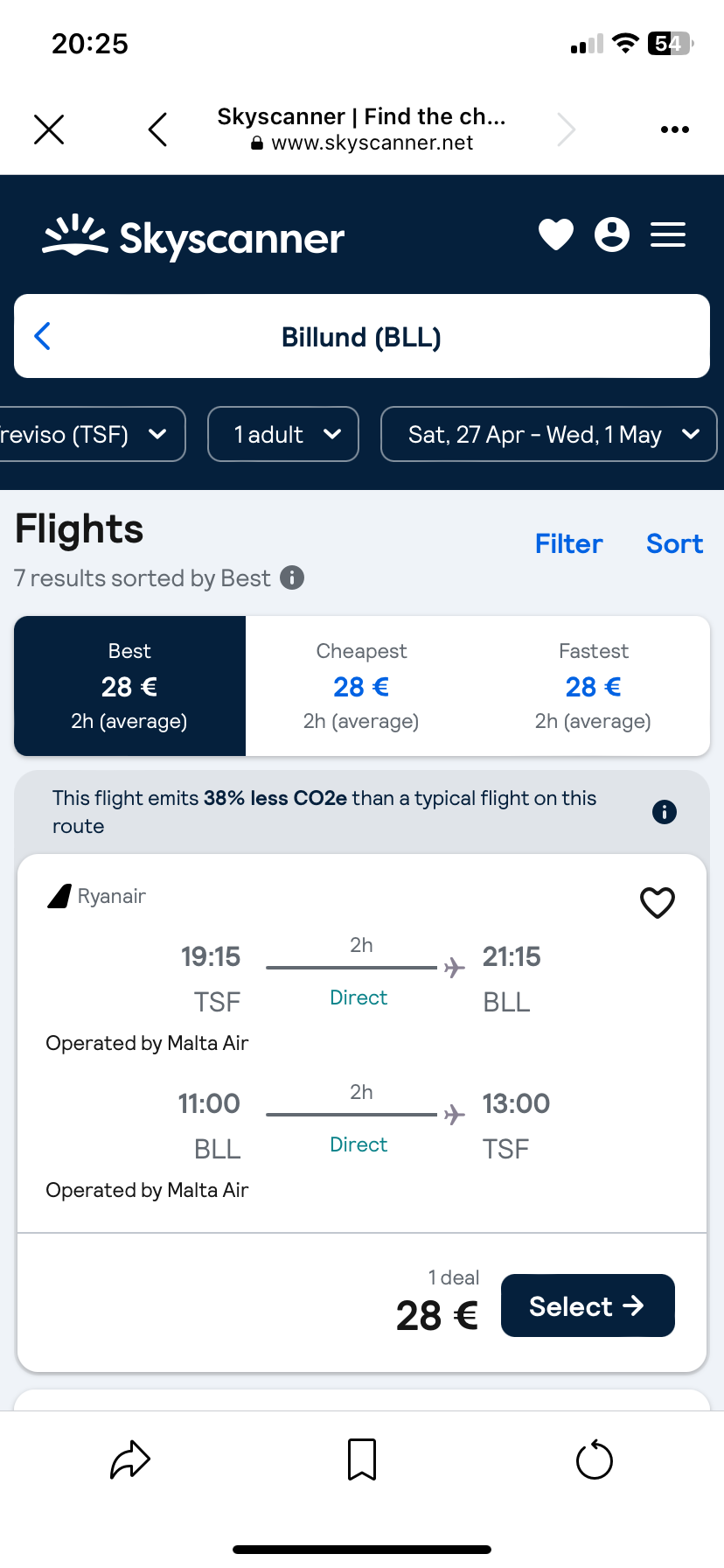Image resolution: width=724 pixels, height=1568 pixels.
Task: Show CO2e emissions info icon
Action: pos(665,812)
